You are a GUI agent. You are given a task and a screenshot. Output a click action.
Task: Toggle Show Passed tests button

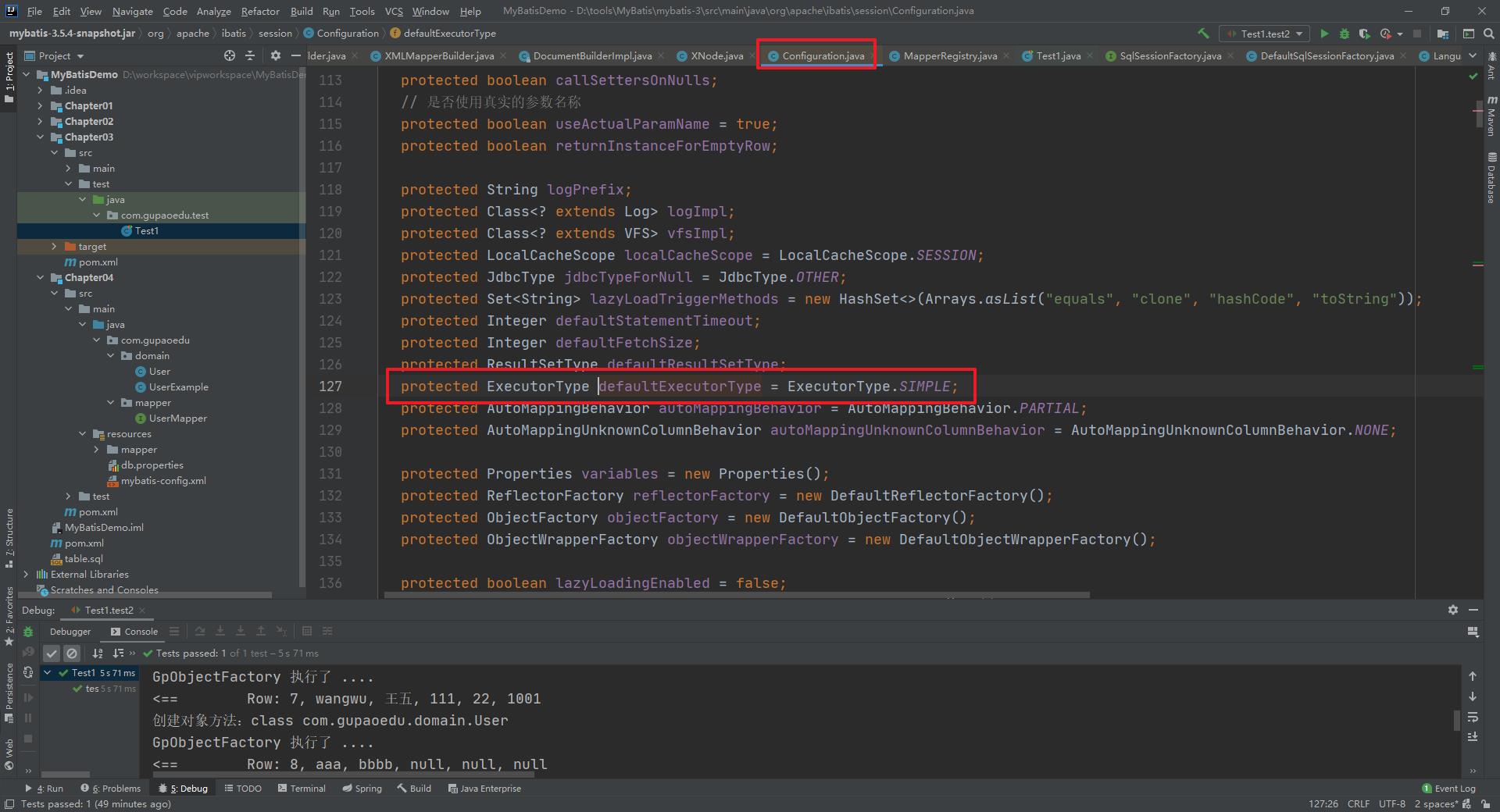(x=52, y=653)
